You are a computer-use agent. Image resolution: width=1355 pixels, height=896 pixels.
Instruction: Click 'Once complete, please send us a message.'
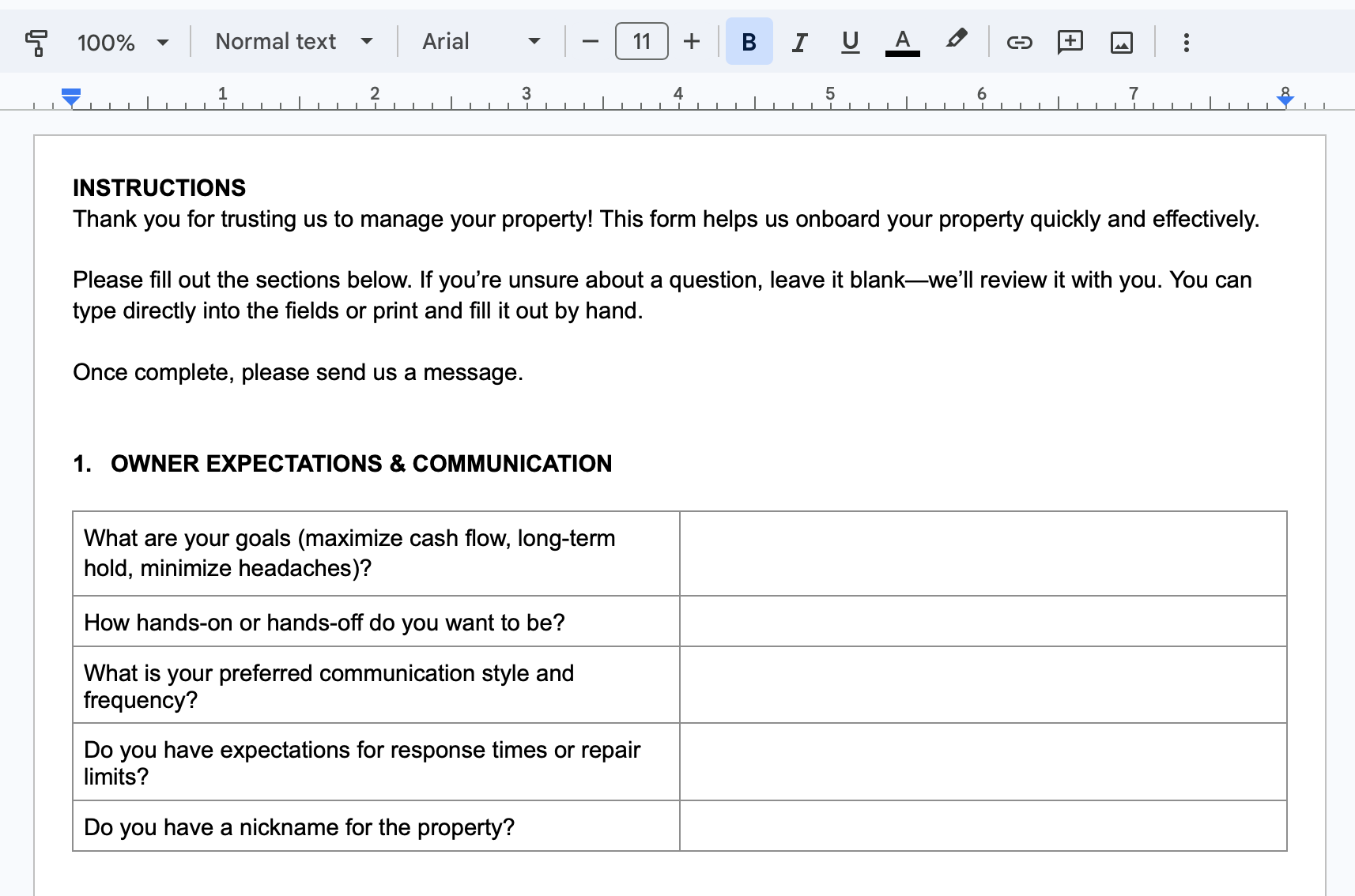(298, 372)
